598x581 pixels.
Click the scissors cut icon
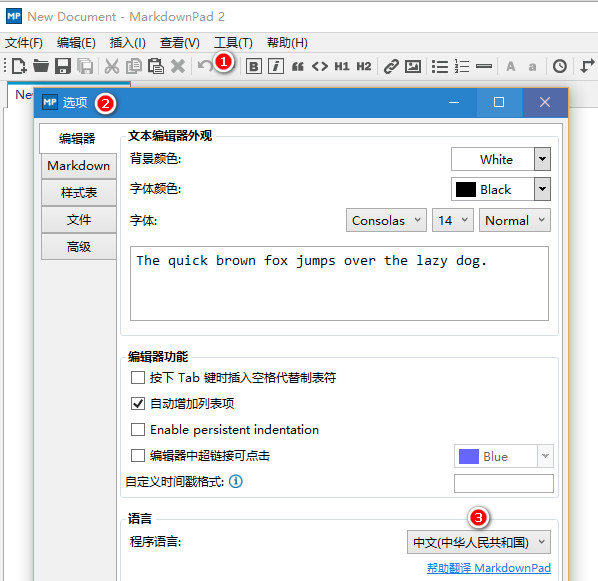pyautogui.click(x=112, y=66)
